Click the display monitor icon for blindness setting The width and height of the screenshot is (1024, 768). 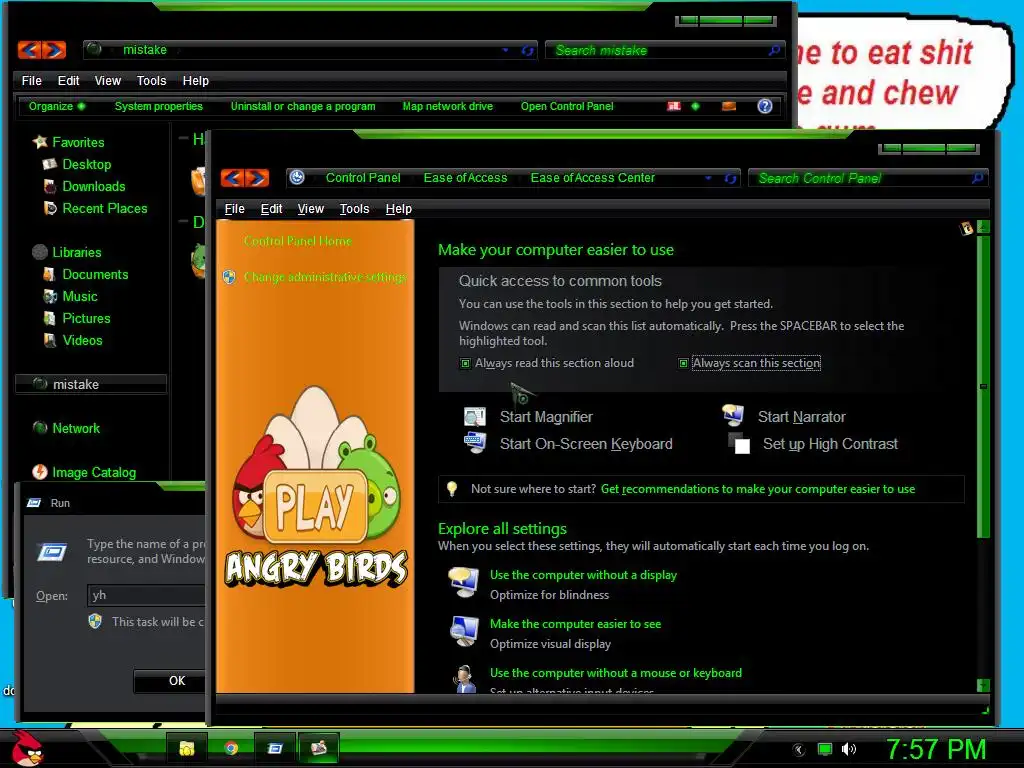(463, 583)
